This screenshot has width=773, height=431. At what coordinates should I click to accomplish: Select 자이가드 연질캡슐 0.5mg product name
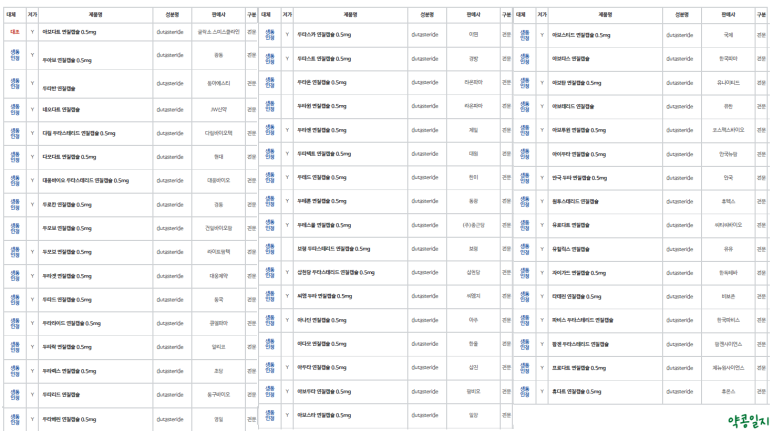pos(579,273)
